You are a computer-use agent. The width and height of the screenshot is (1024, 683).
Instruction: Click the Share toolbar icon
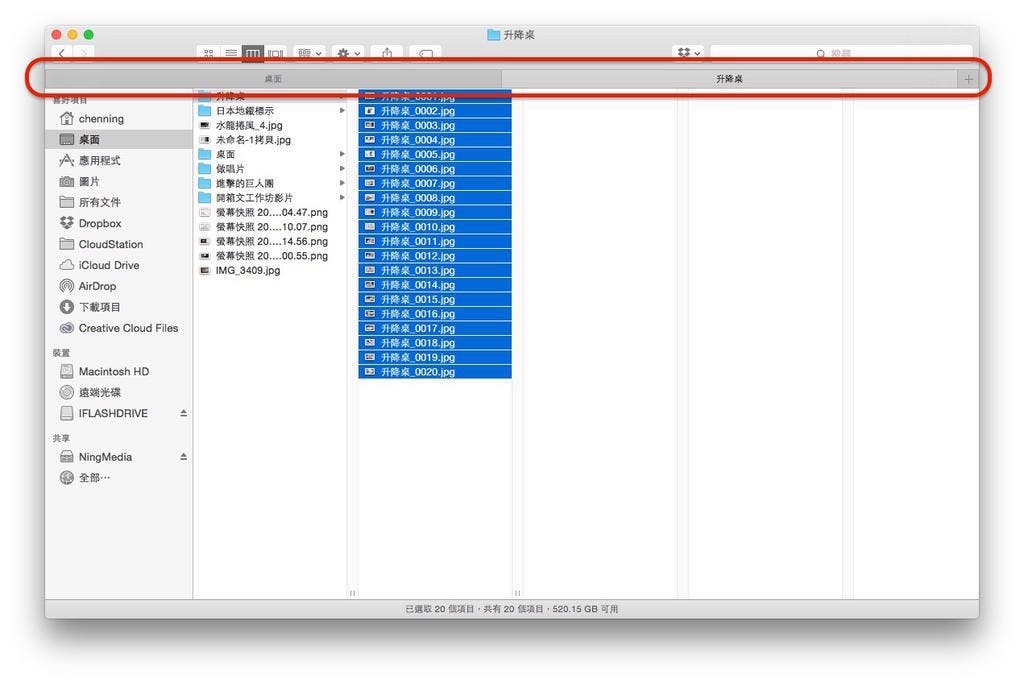coord(386,53)
